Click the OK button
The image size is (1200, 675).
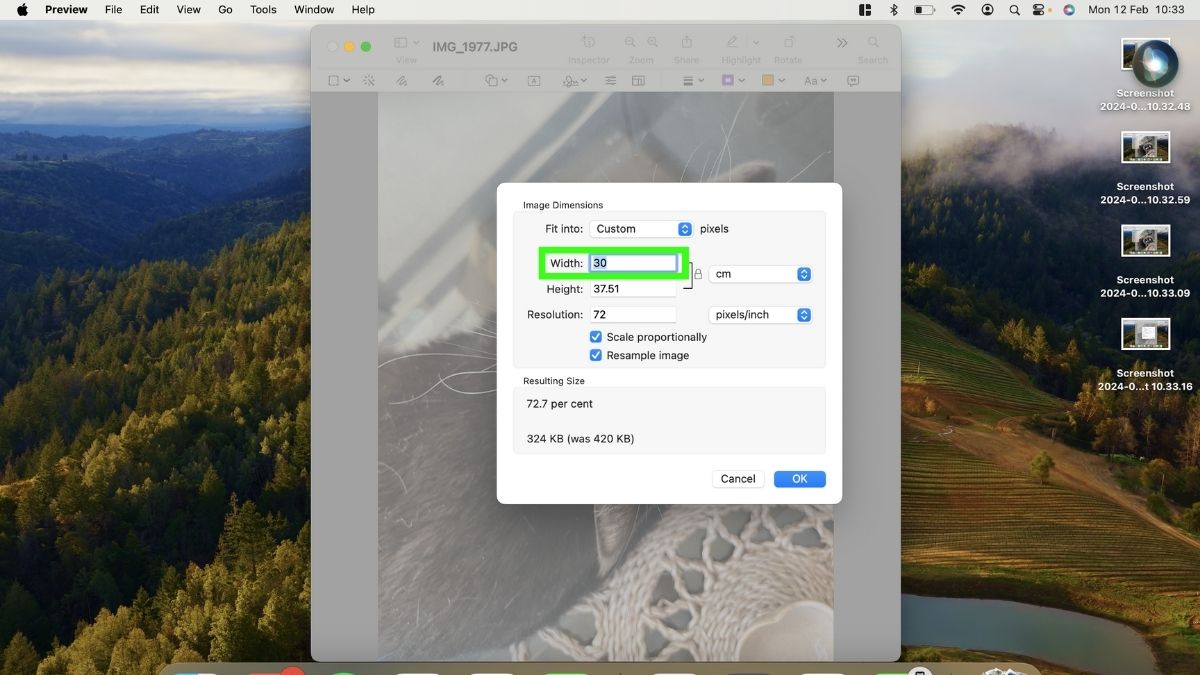click(x=800, y=479)
